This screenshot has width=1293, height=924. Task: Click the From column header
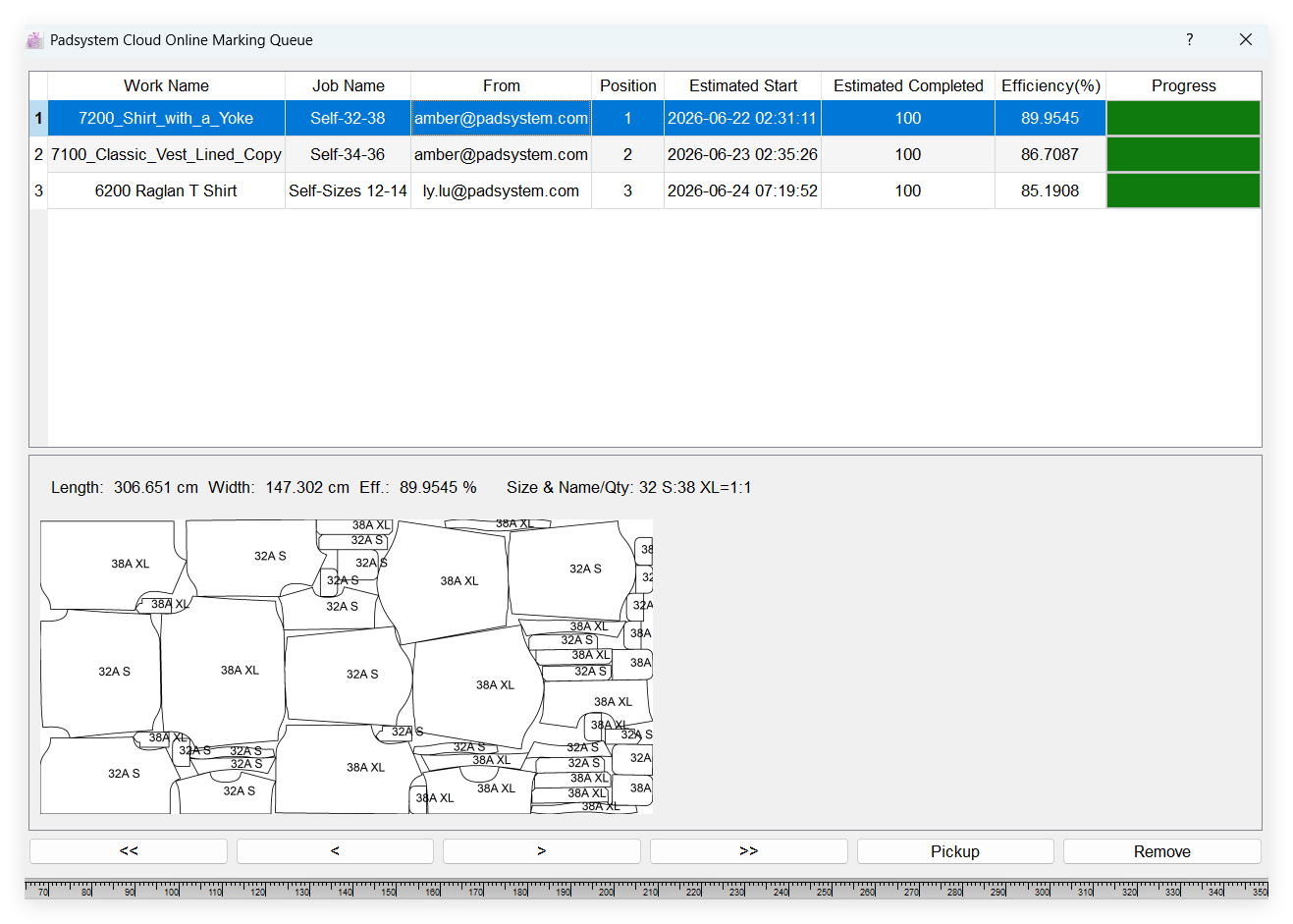[501, 85]
